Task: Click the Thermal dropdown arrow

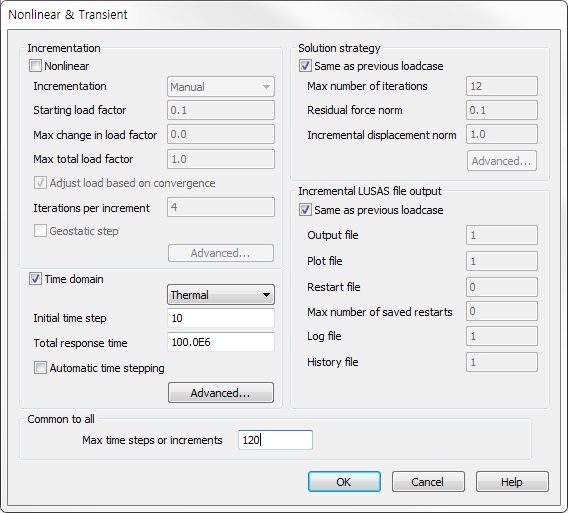Action: (x=266, y=295)
